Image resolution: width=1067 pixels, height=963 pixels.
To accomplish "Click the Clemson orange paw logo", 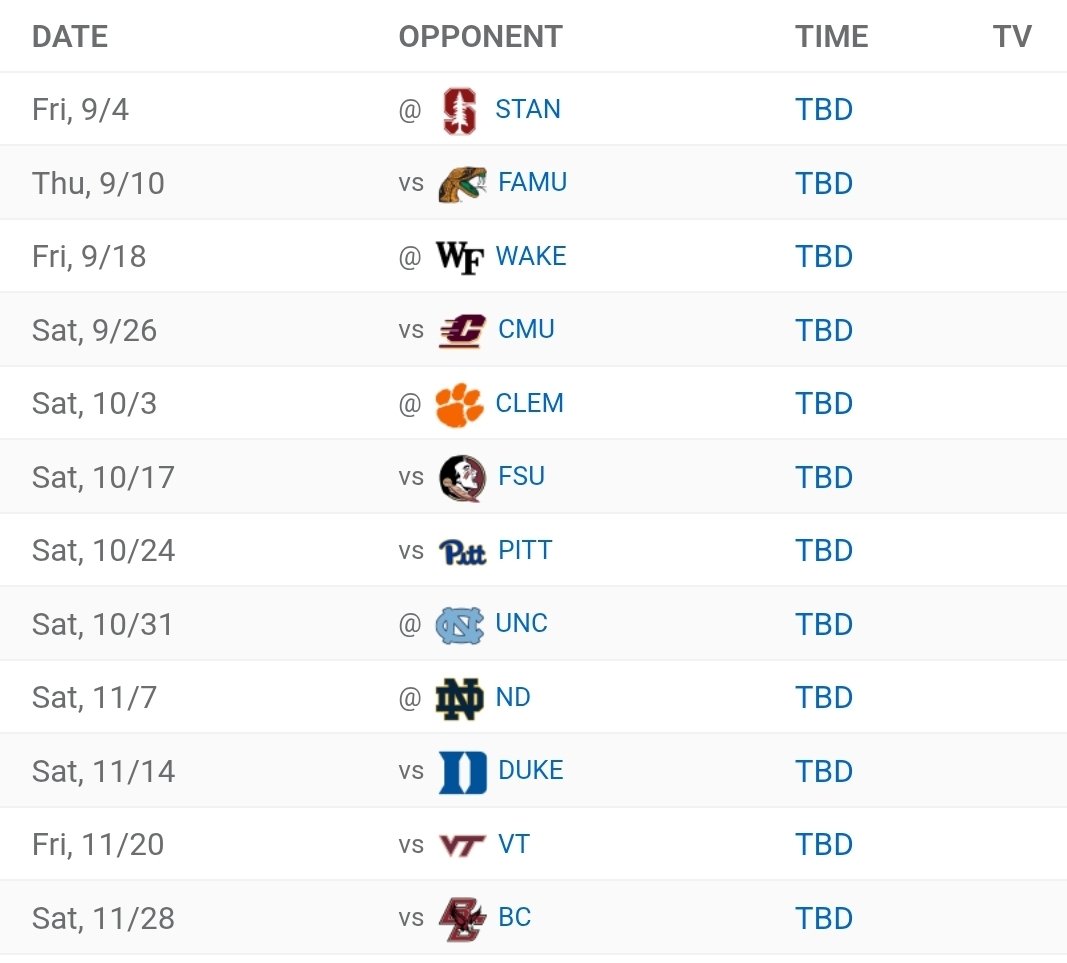I will coord(459,404).
